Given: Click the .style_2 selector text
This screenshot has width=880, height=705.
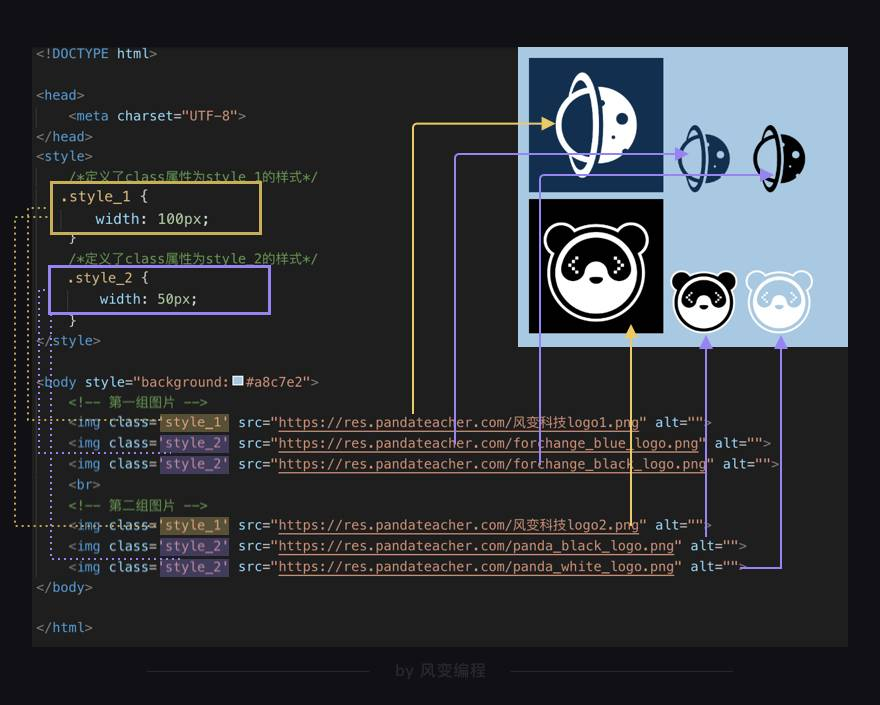Looking at the screenshot, I should [x=100, y=278].
